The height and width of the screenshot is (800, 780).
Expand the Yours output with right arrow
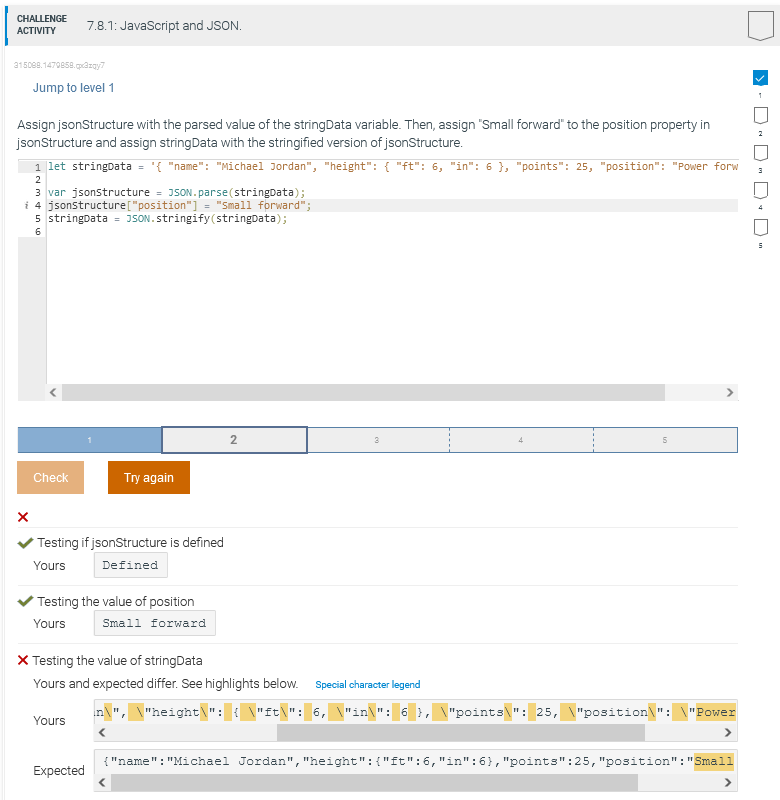coord(726,734)
